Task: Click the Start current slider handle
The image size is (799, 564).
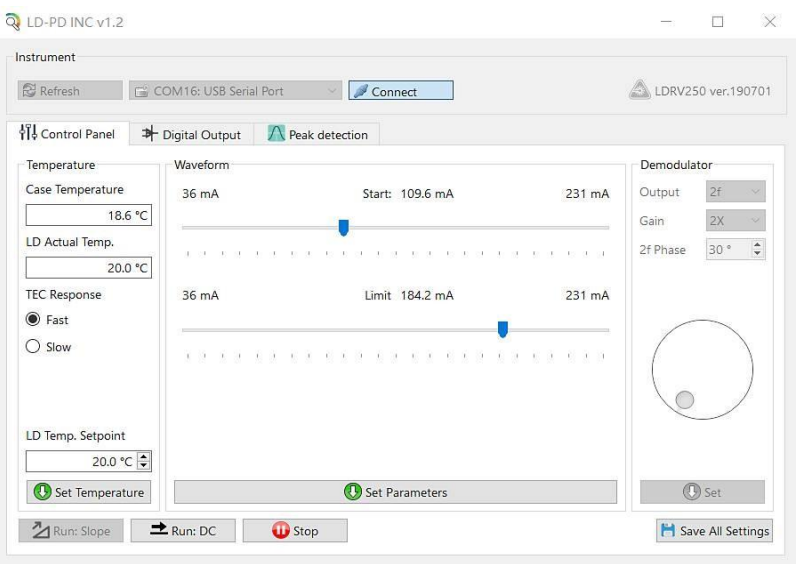Action: coord(343,228)
